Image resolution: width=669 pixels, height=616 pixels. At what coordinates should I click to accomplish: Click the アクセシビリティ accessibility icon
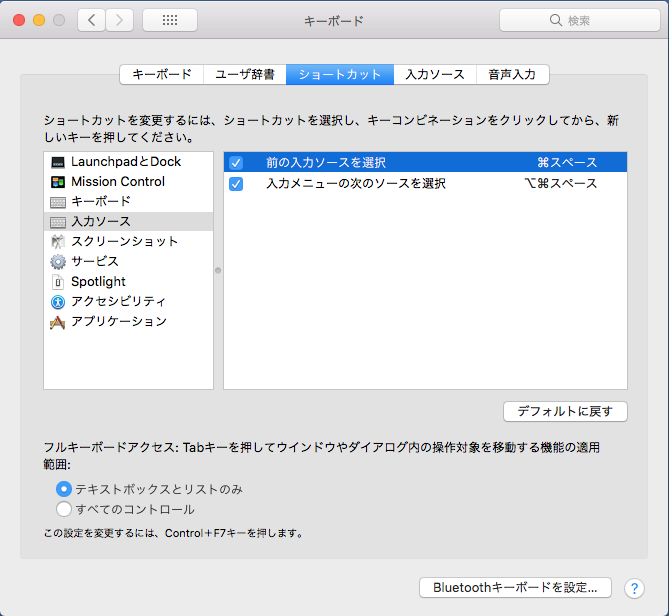[58, 302]
